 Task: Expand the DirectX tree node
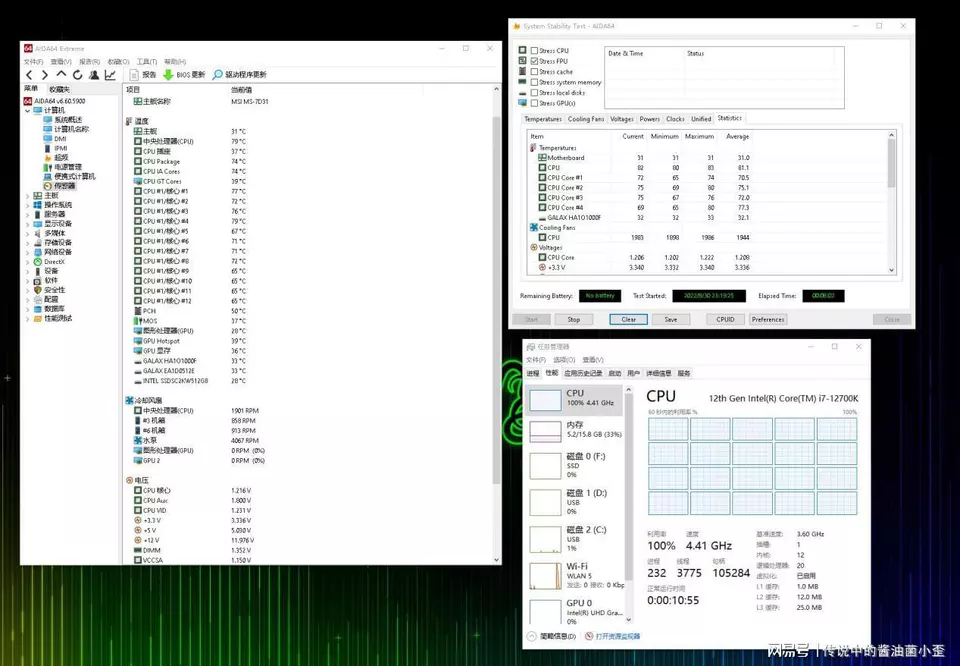click(28, 262)
